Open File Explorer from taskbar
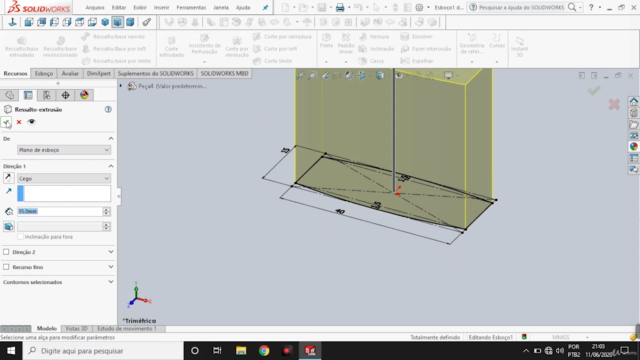This screenshot has width=640, height=360. (241, 351)
